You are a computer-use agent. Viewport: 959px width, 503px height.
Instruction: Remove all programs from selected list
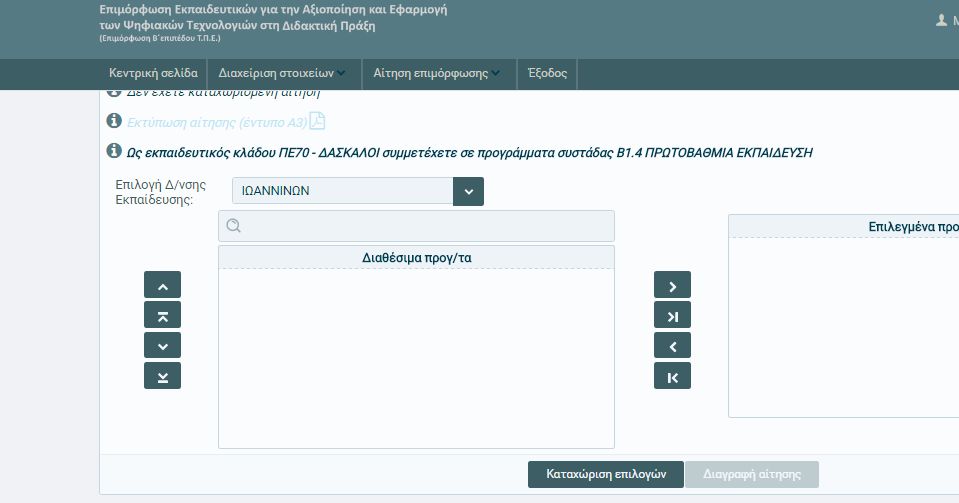click(x=672, y=376)
